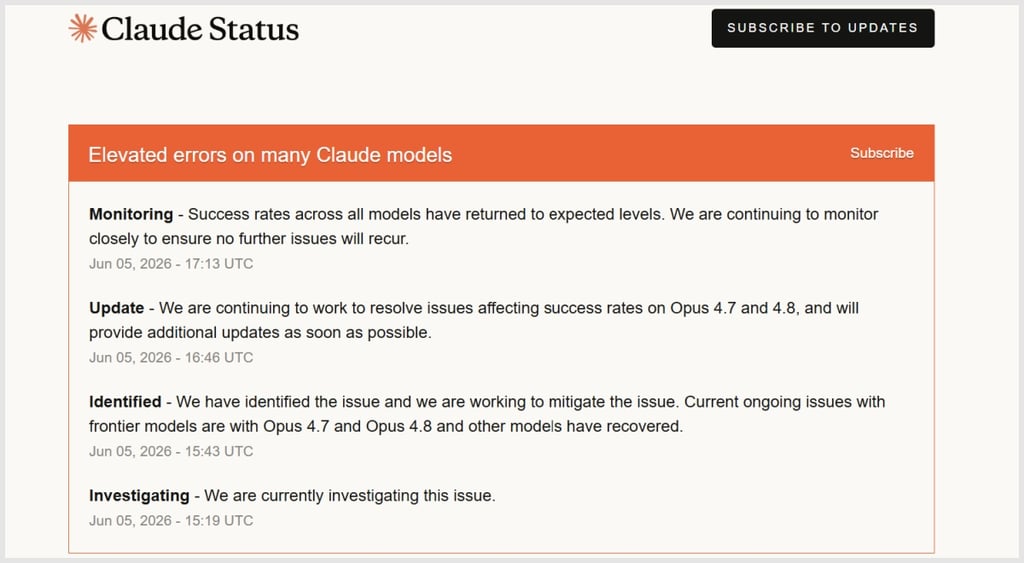Select the Monitoring status label
This screenshot has width=1024, height=563.
[x=131, y=214]
